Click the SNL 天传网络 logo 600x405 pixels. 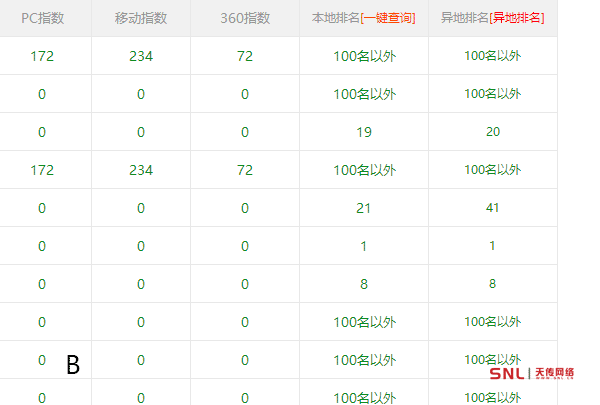point(532,373)
